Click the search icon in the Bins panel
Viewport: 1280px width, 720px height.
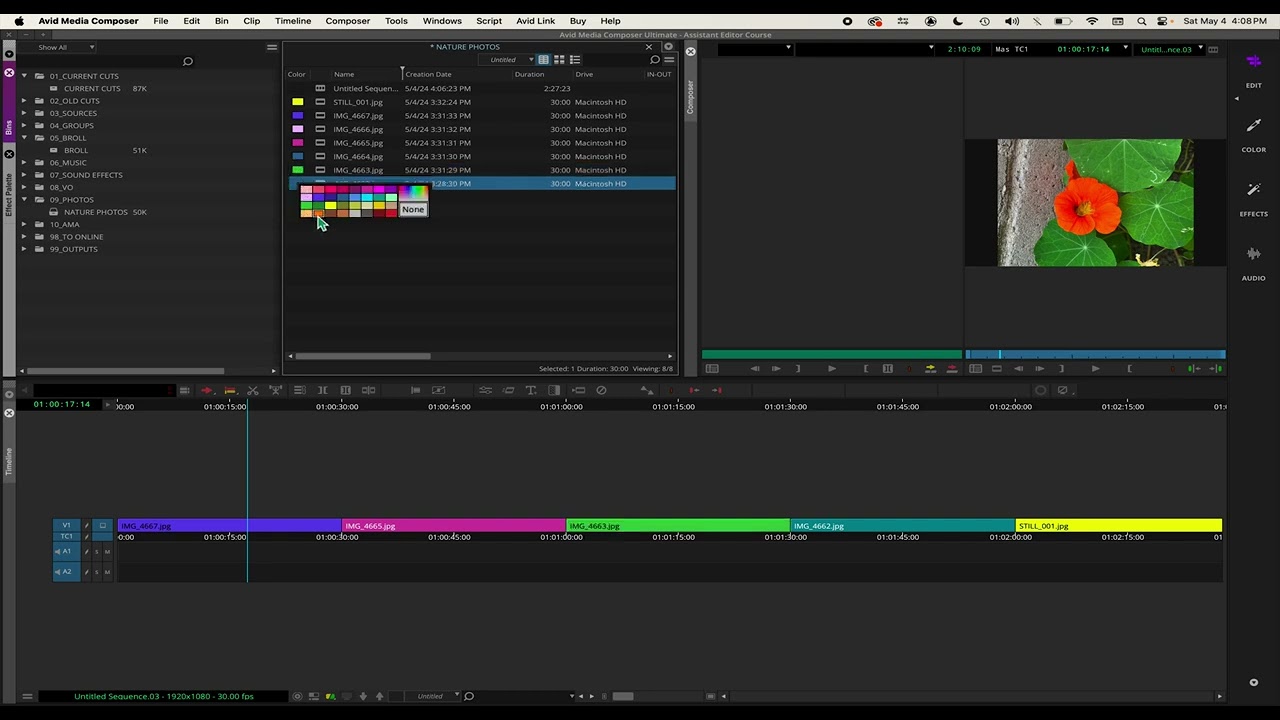tap(187, 62)
